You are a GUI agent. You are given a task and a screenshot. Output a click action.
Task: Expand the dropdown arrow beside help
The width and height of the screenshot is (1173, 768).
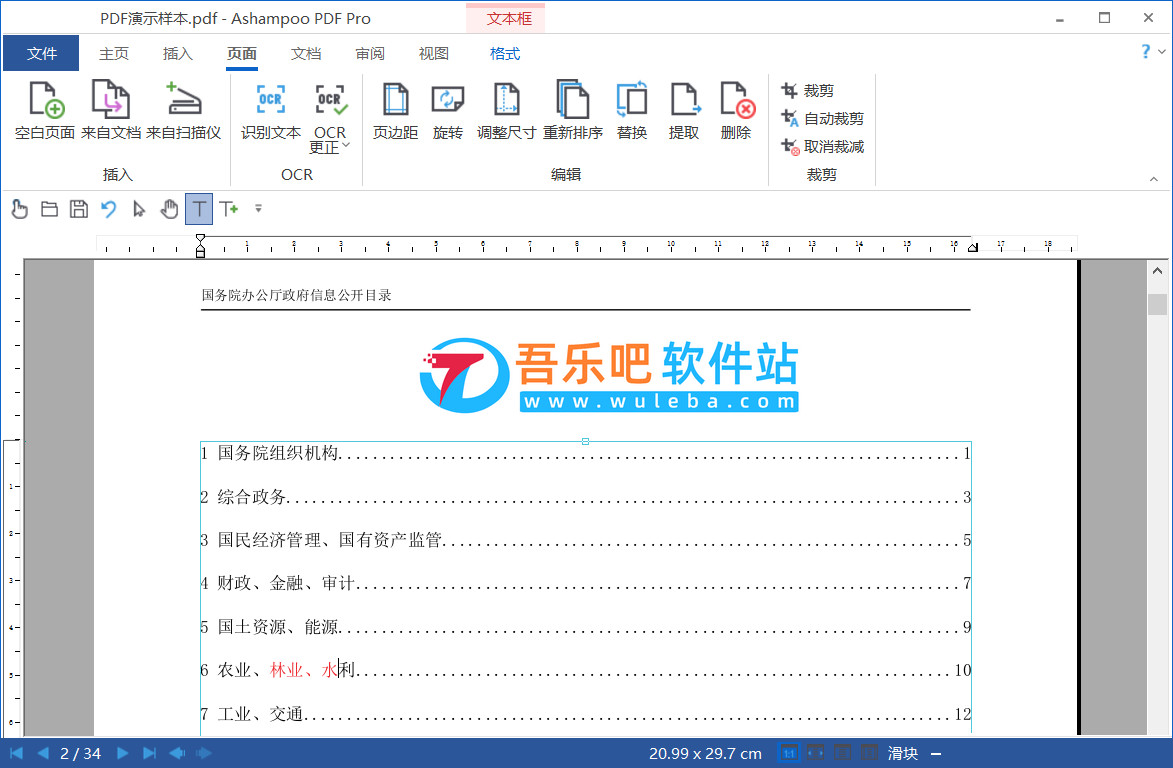coord(1162,52)
